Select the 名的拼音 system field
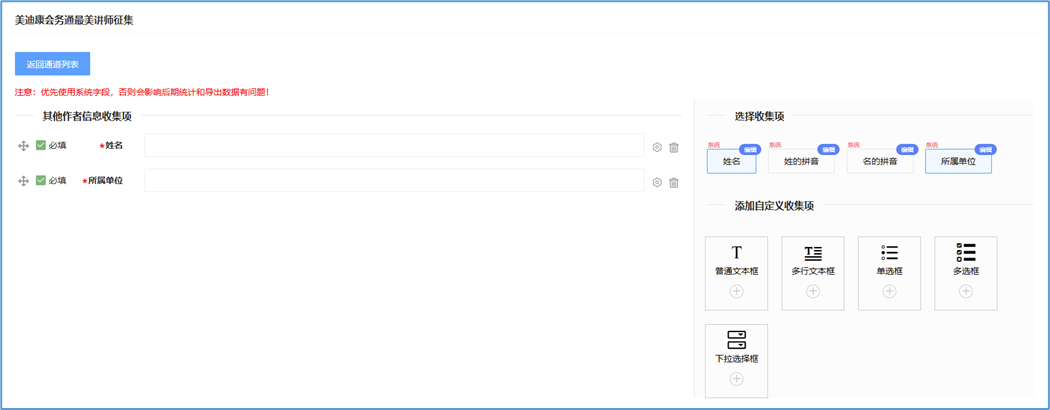Viewport: 1050px width, 410px height. (x=880, y=161)
